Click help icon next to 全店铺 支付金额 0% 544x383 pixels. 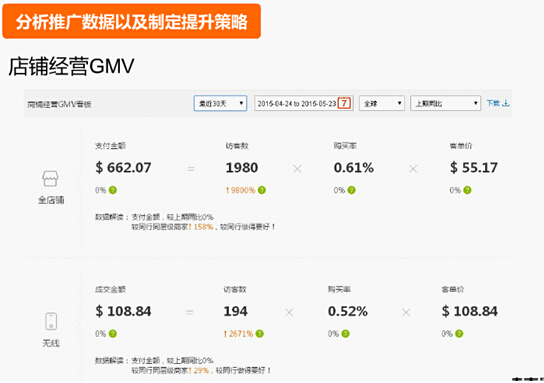113,190
